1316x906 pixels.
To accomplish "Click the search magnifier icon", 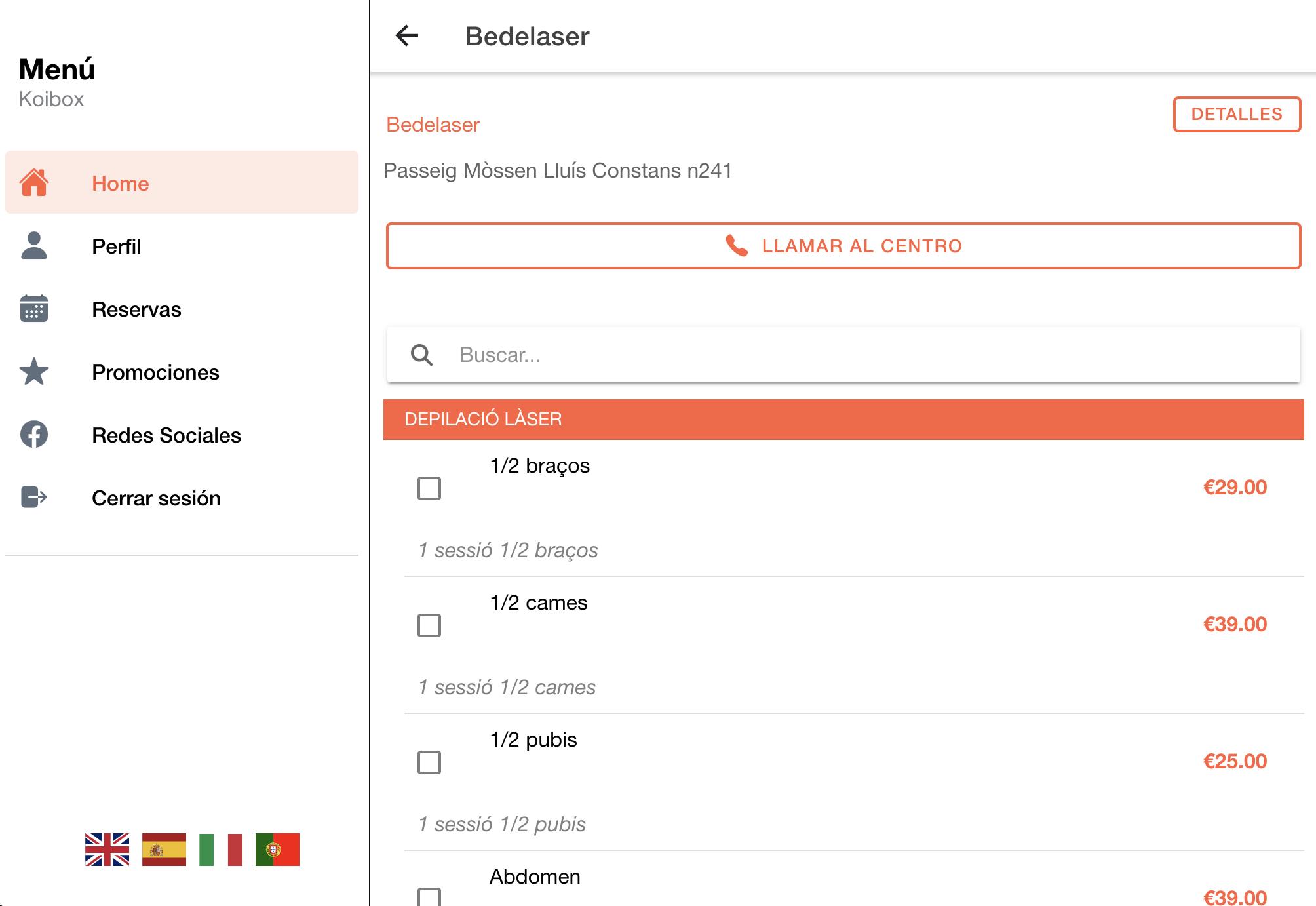I will [x=421, y=355].
